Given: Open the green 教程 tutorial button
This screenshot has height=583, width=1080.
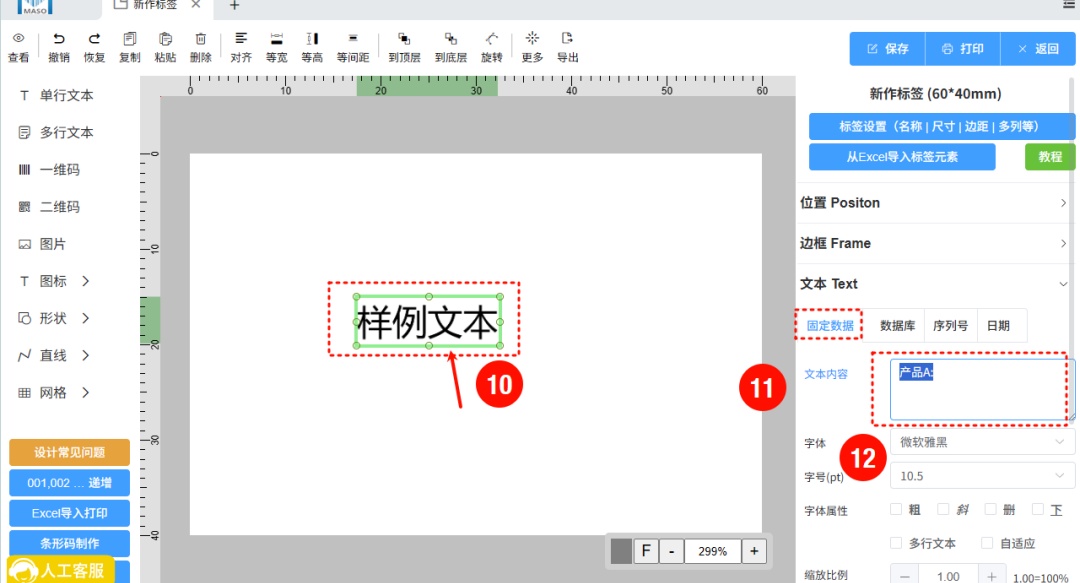Looking at the screenshot, I should click(x=1050, y=157).
